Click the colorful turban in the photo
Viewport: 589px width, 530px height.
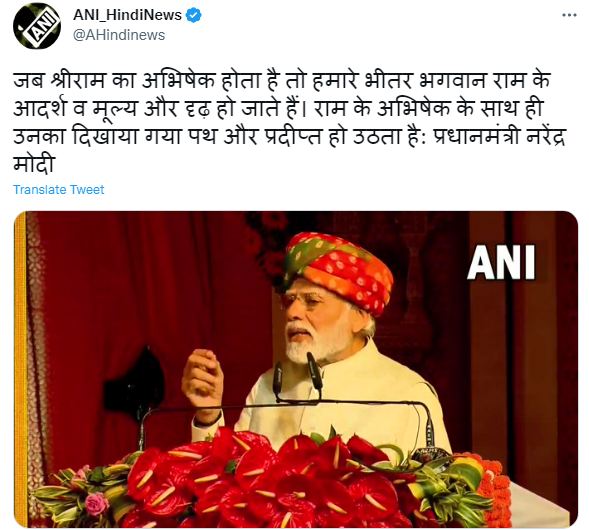(338, 269)
